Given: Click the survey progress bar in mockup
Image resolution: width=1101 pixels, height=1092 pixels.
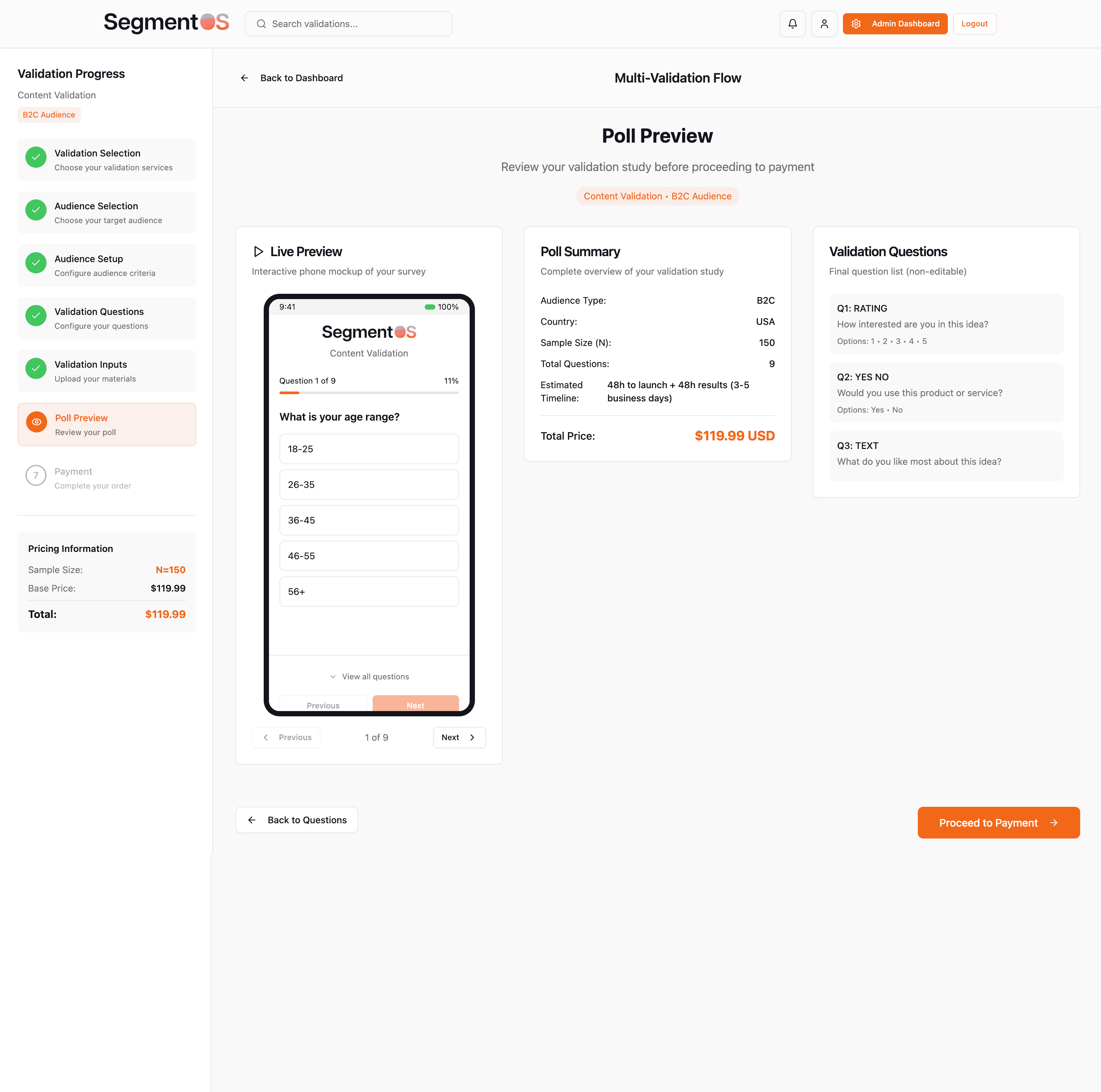Looking at the screenshot, I should (x=369, y=393).
